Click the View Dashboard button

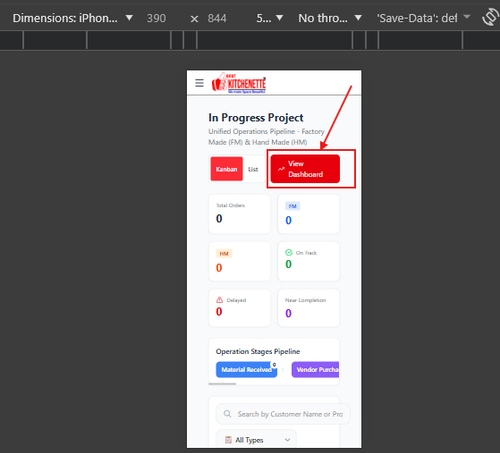pos(305,169)
